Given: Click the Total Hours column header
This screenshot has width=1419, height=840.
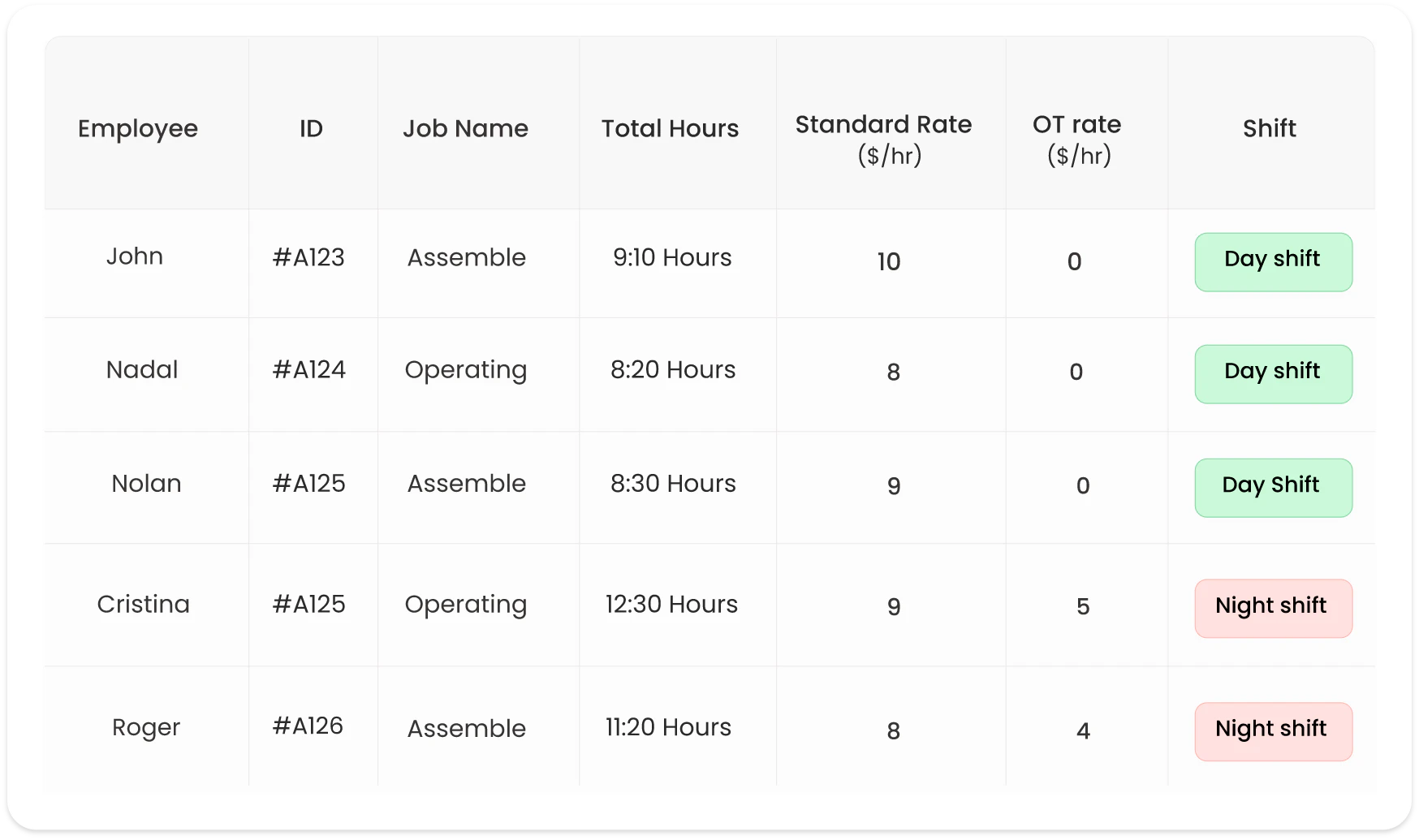Looking at the screenshot, I should tap(670, 128).
